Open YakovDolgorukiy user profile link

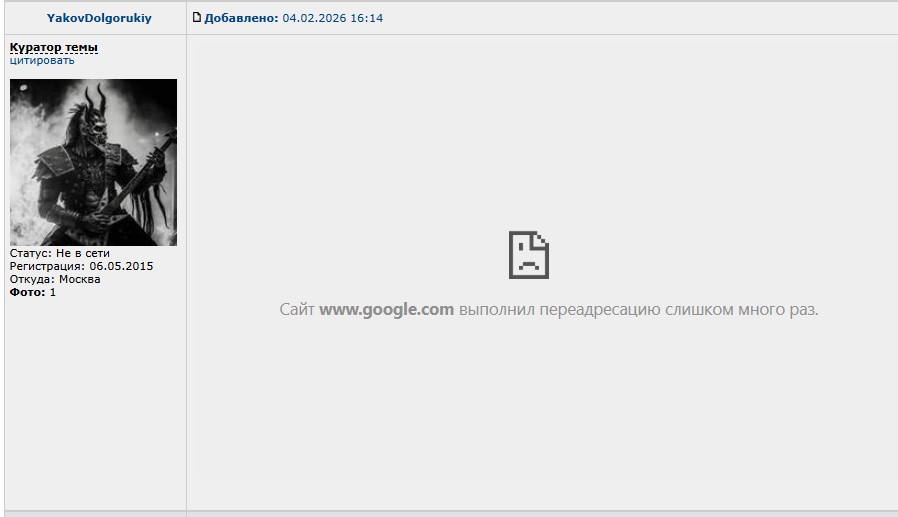[x=99, y=18]
